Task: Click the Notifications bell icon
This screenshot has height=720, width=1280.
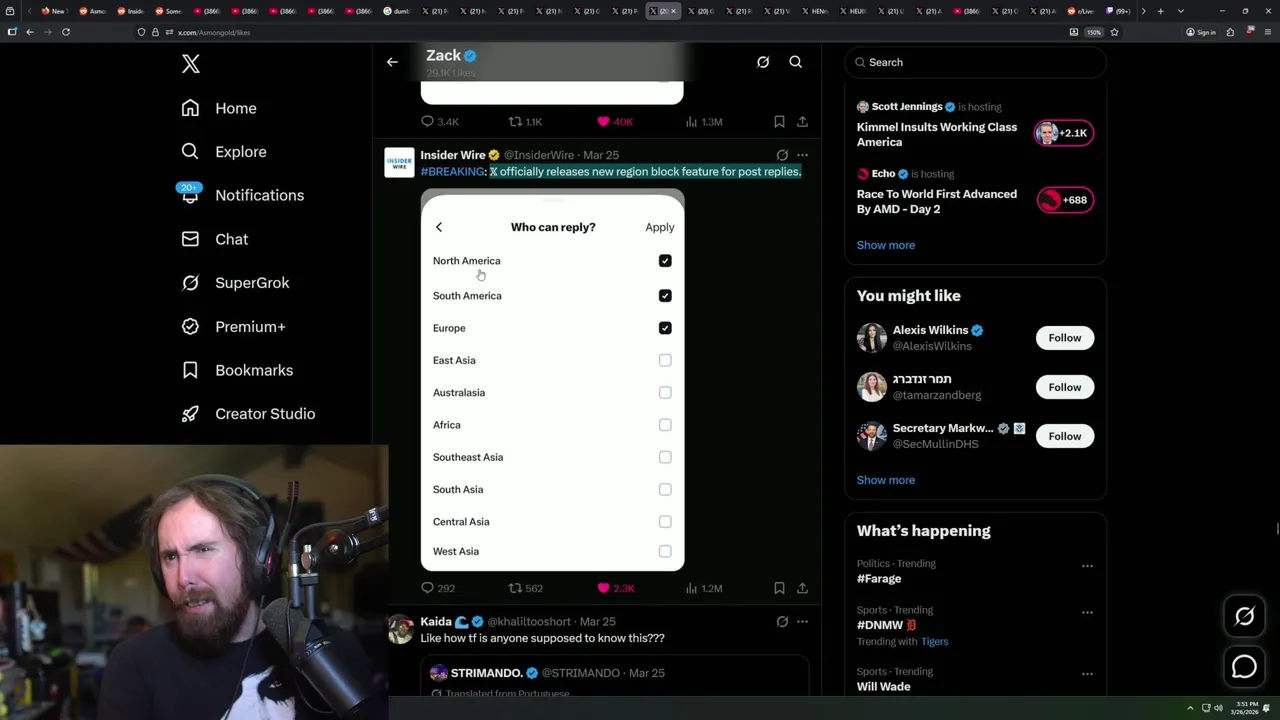Action: [190, 196]
